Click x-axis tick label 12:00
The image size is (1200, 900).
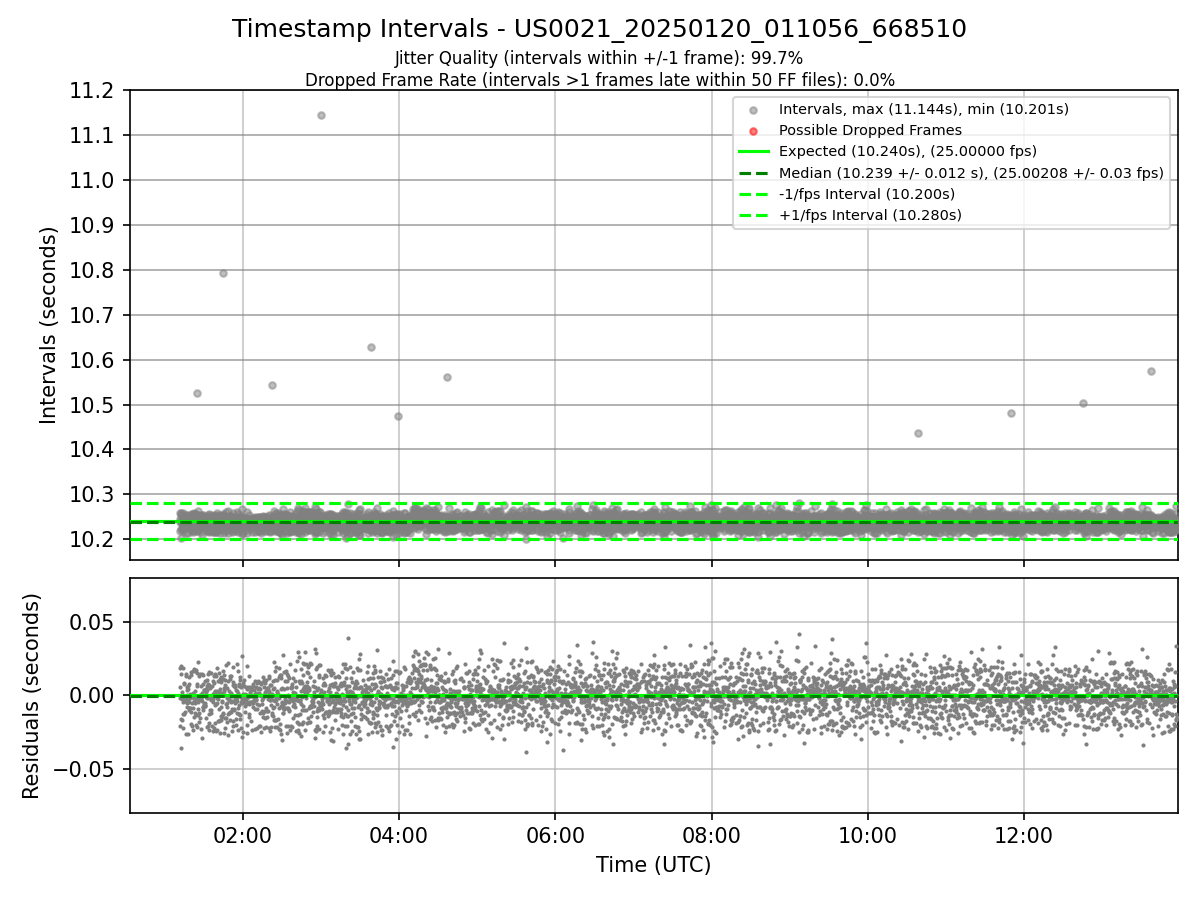(x=1024, y=835)
